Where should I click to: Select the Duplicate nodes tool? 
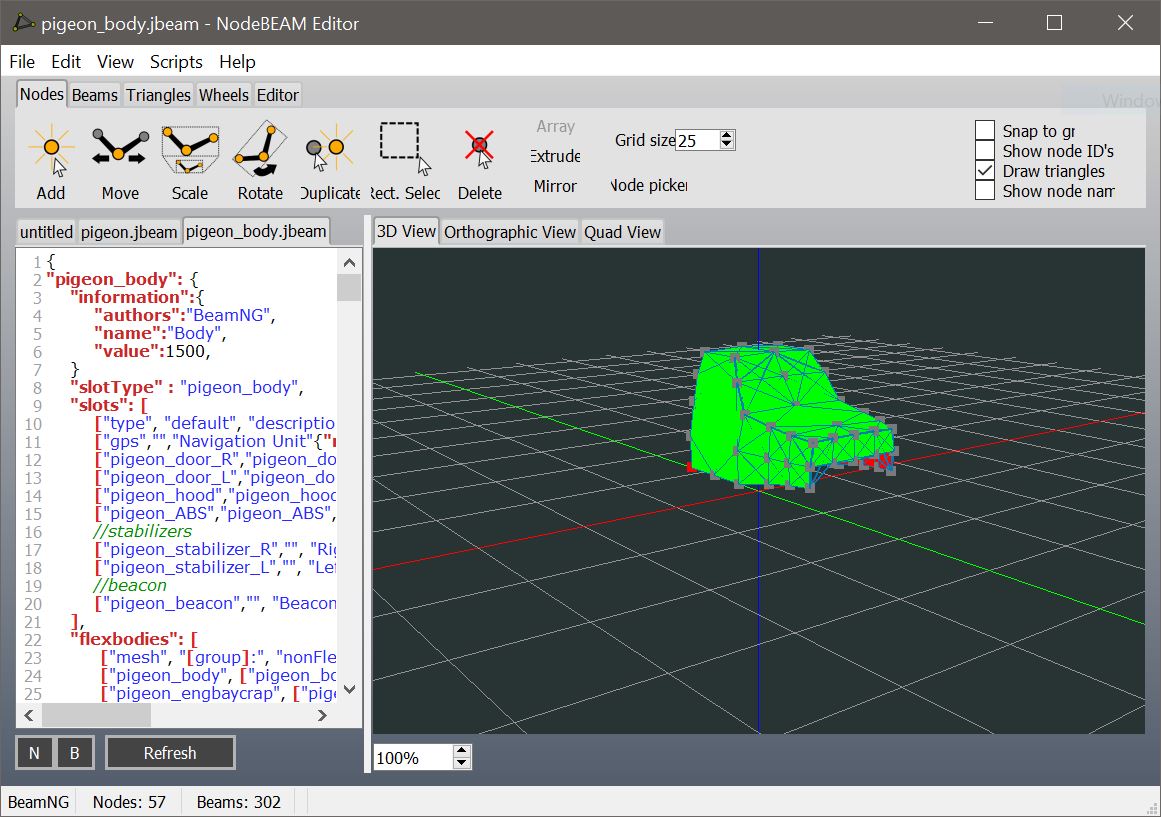[x=330, y=161]
